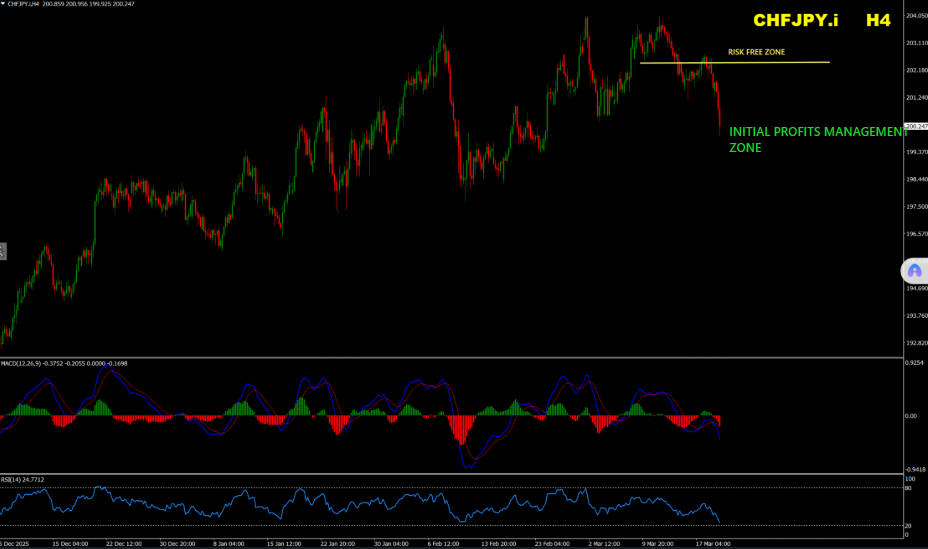Viewport: 928px width, 549px height.
Task: Click the 17 Mar 04:00 time label
Action: coord(715,544)
